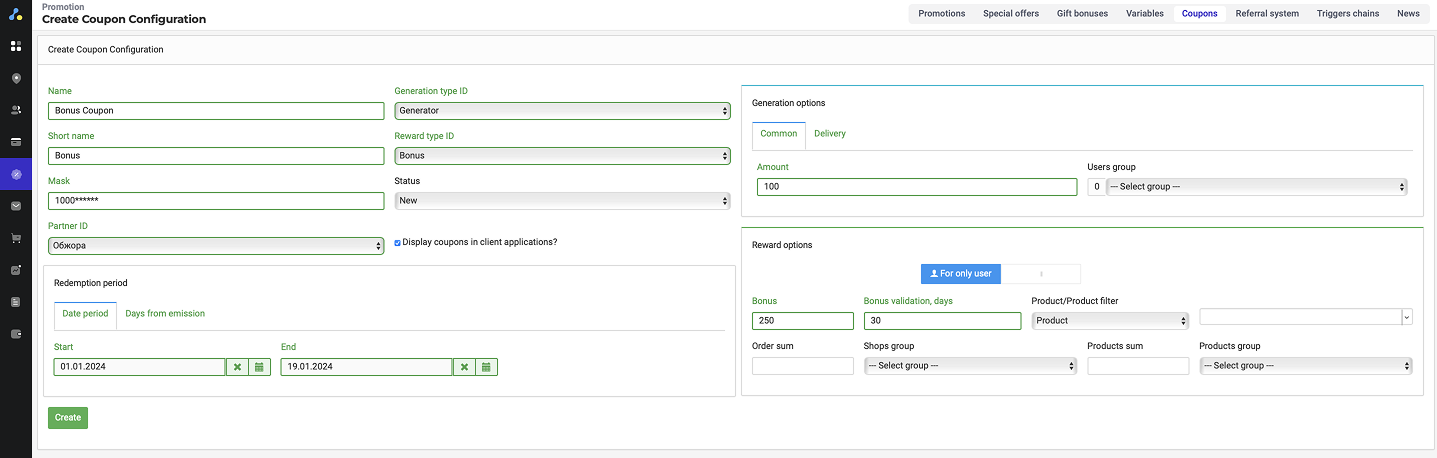The width and height of the screenshot is (1437, 458).
Task: Expand the Generation type ID dropdown
Action: 562,111
